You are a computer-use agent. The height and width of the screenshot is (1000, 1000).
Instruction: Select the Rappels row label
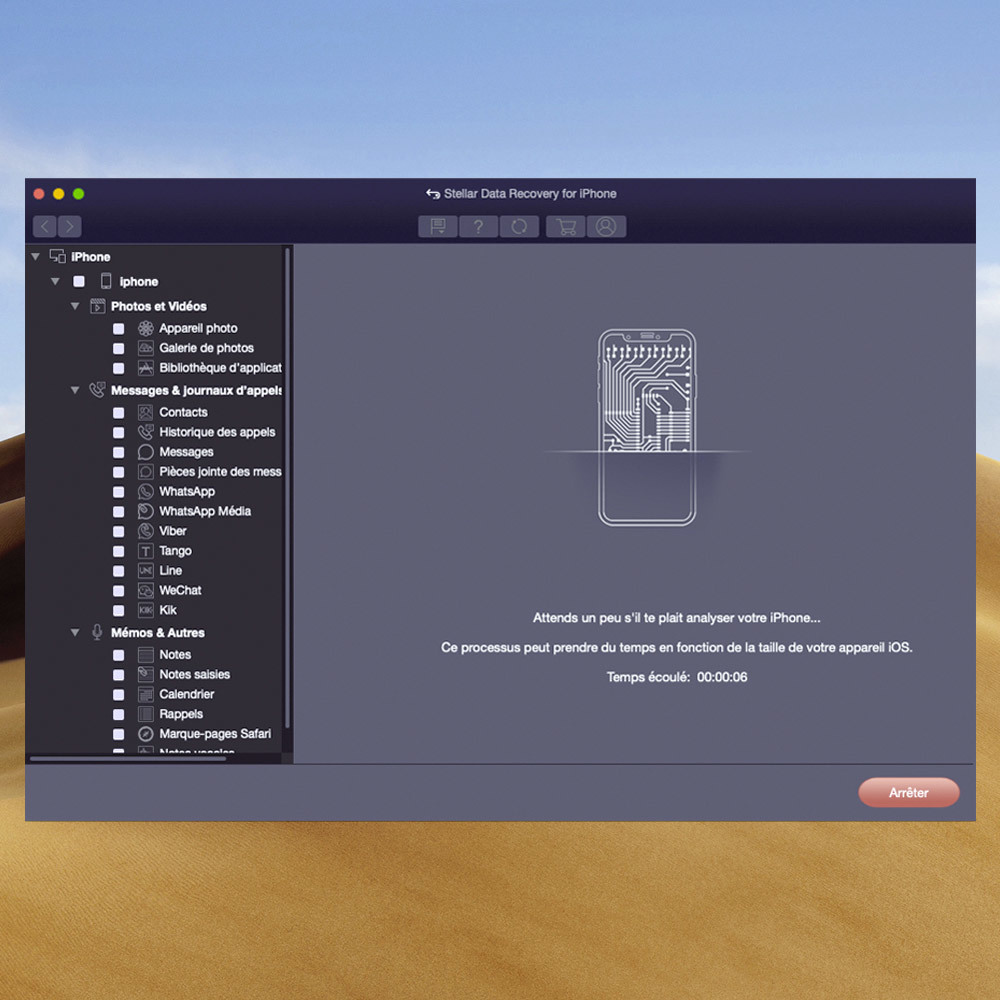pos(181,714)
